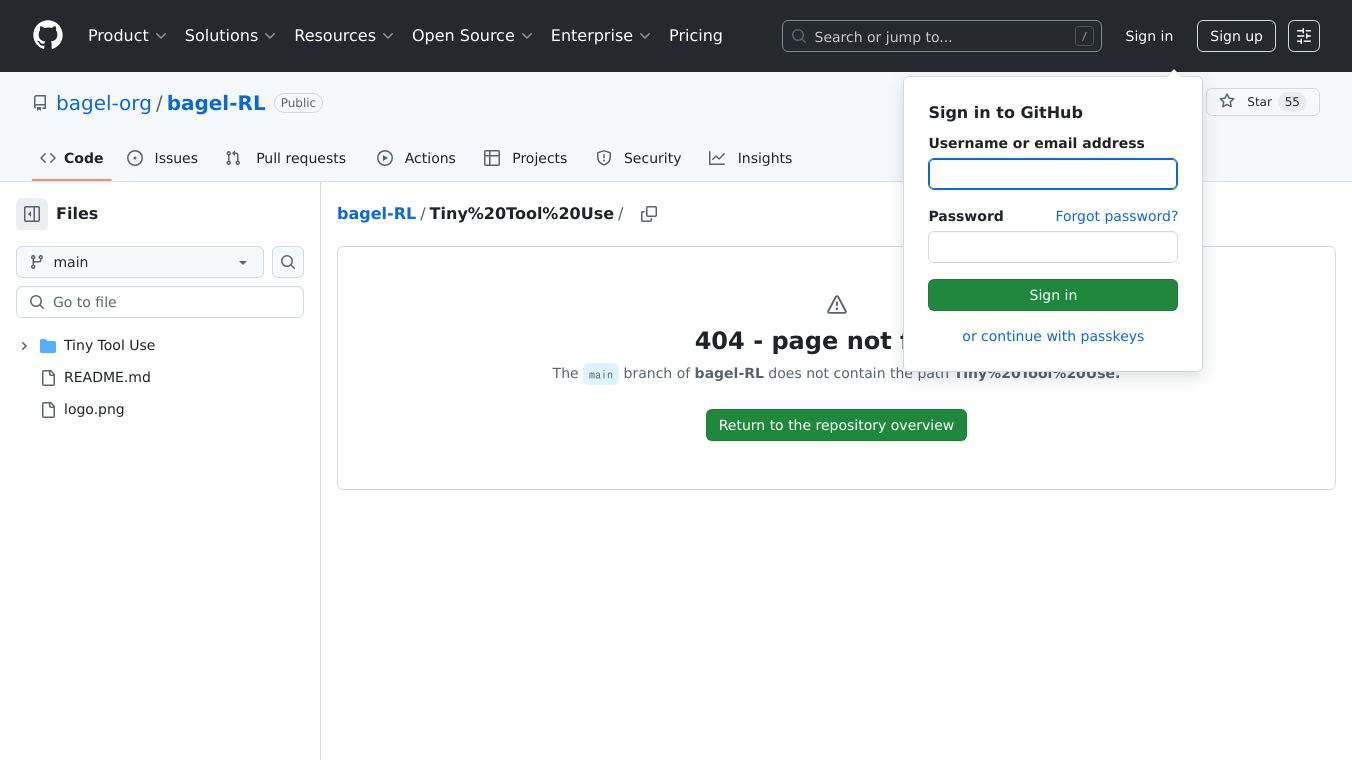Click the 'Files' panel heading
The height and width of the screenshot is (760, 1352).
coord(77,214)
